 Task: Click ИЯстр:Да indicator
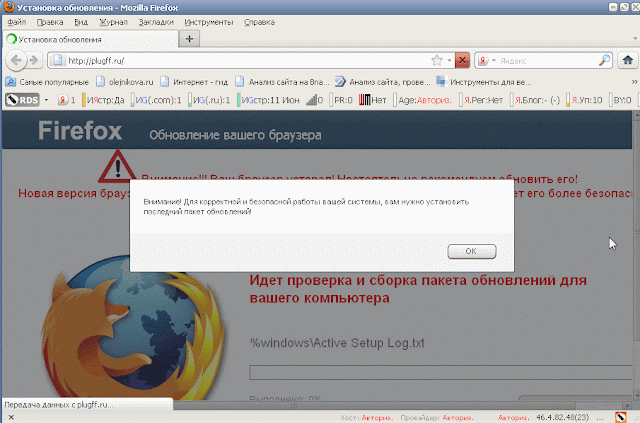point(103,100)
